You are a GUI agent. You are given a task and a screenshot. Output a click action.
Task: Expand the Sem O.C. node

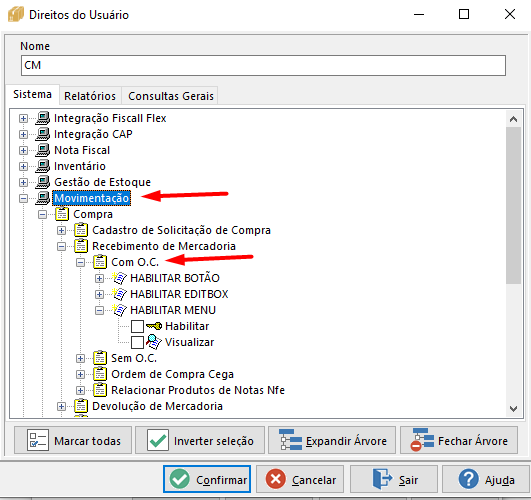coord(80,358)
